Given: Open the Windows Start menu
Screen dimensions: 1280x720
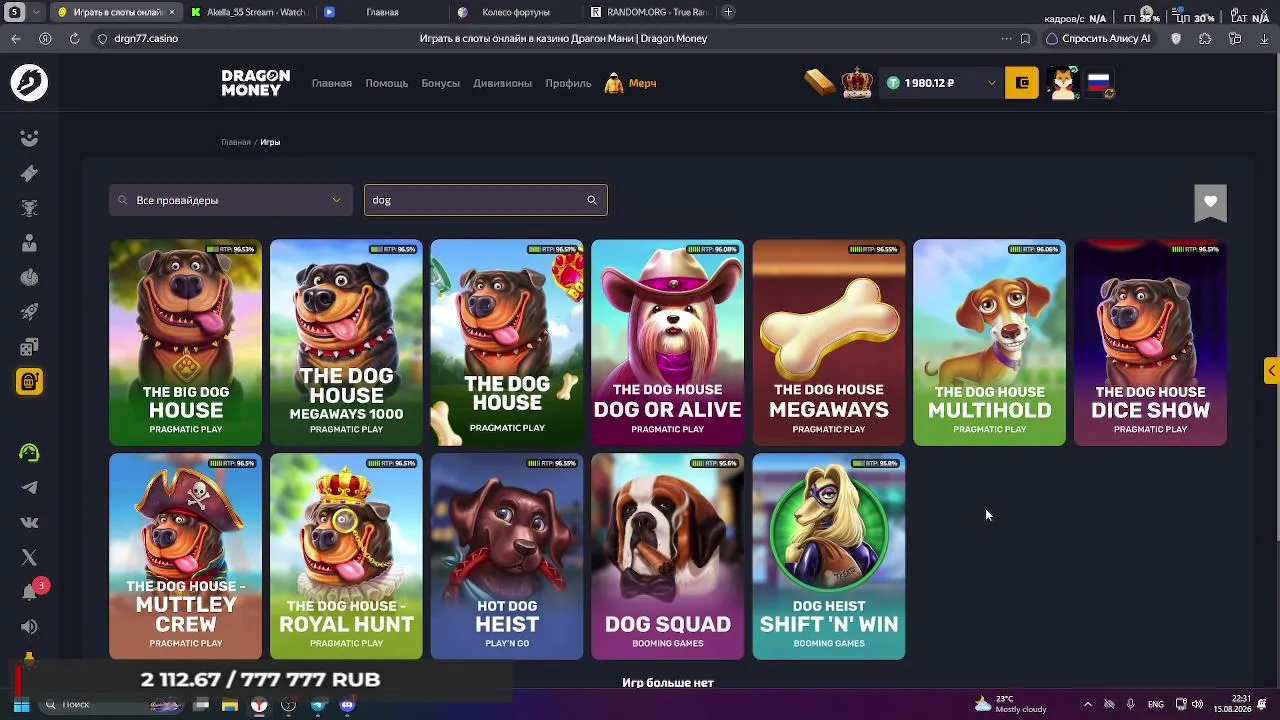Looking at the screenshot, I should [x=21, y=705].
